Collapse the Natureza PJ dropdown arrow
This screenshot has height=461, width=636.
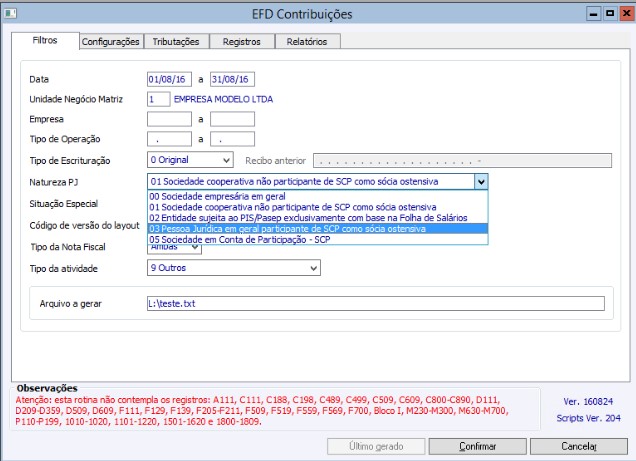pyautogui.click(x=481, y=182)
